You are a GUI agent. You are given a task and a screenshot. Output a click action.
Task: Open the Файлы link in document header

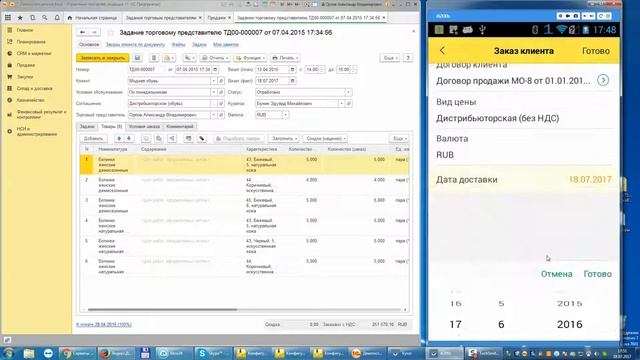coord(178,44)
